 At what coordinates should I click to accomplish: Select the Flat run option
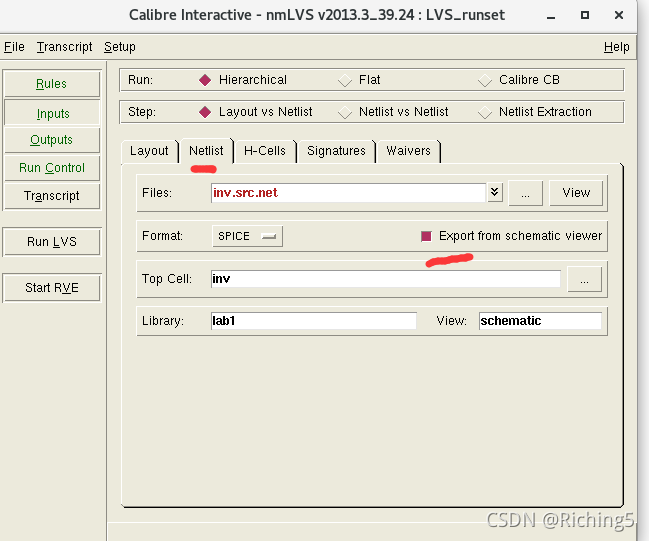(x=345, y=80)
